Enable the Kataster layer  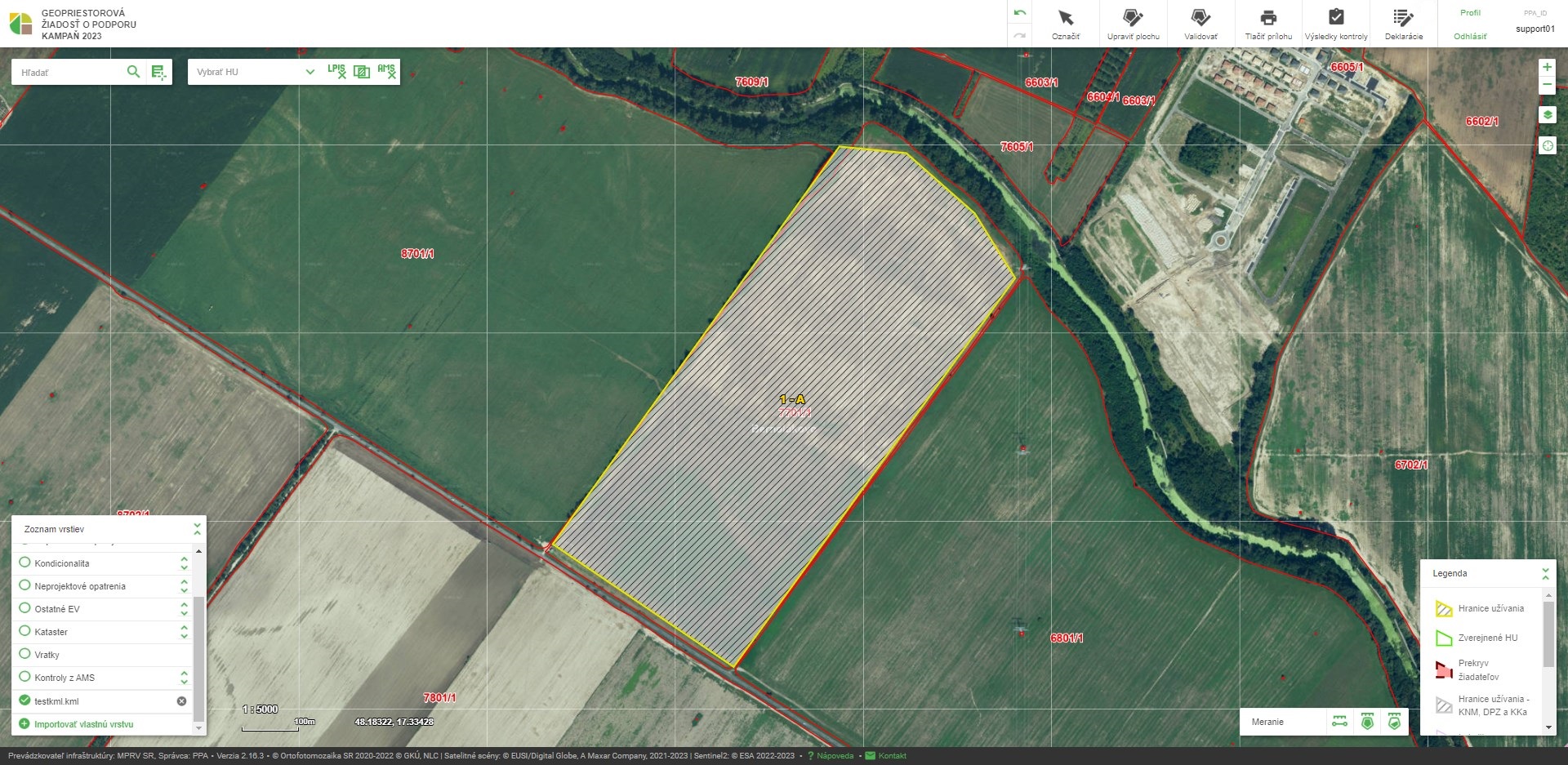[x=24, y=631]
